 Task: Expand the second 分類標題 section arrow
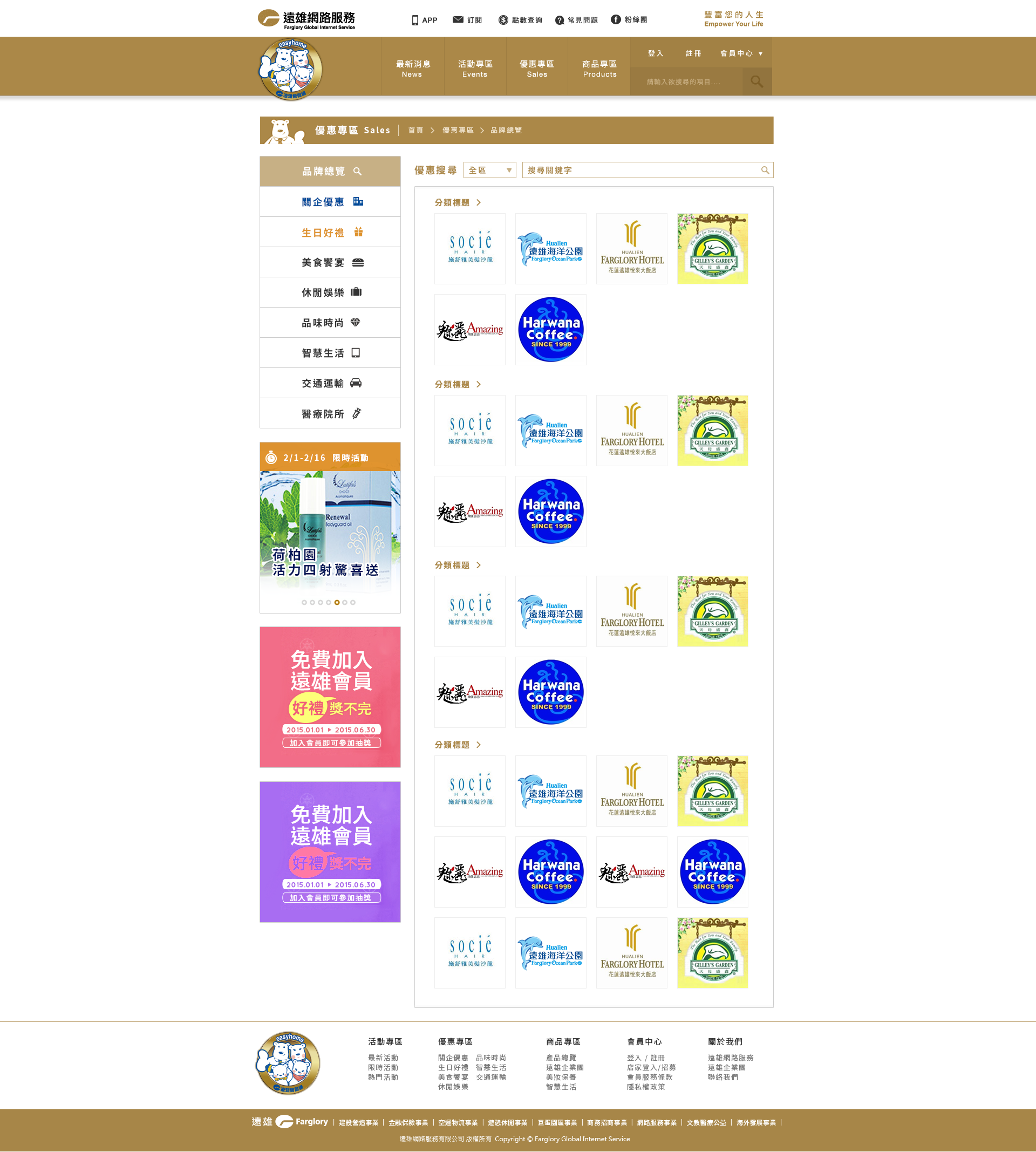[479, 384]
